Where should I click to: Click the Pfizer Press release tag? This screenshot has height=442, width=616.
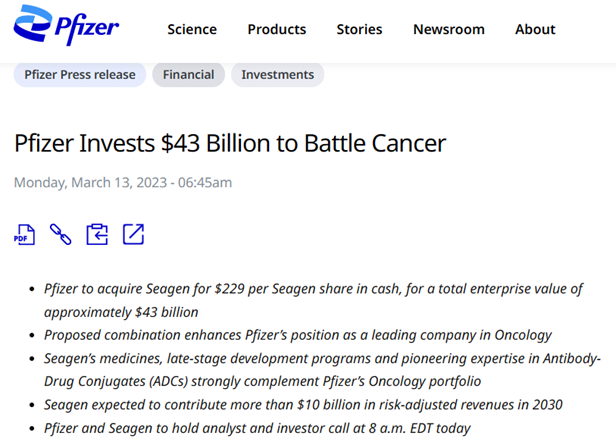tap(80, 75)
